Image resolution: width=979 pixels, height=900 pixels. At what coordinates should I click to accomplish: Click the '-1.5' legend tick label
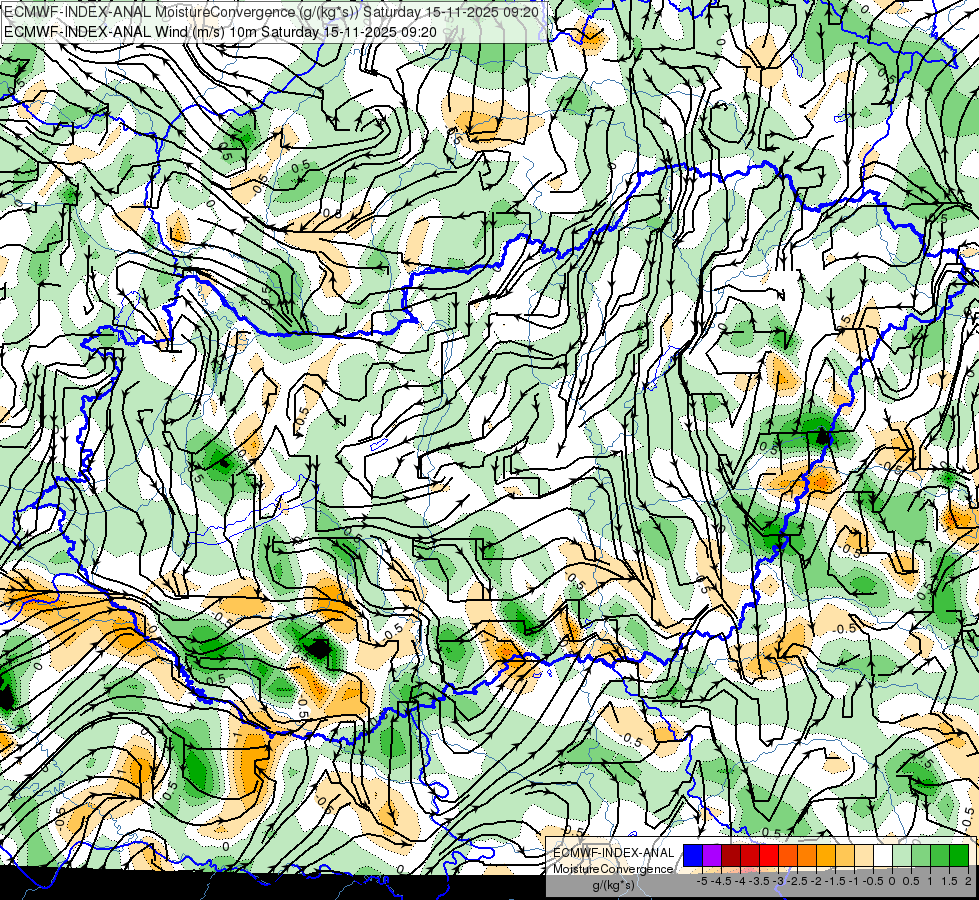(x=835, y=881)
